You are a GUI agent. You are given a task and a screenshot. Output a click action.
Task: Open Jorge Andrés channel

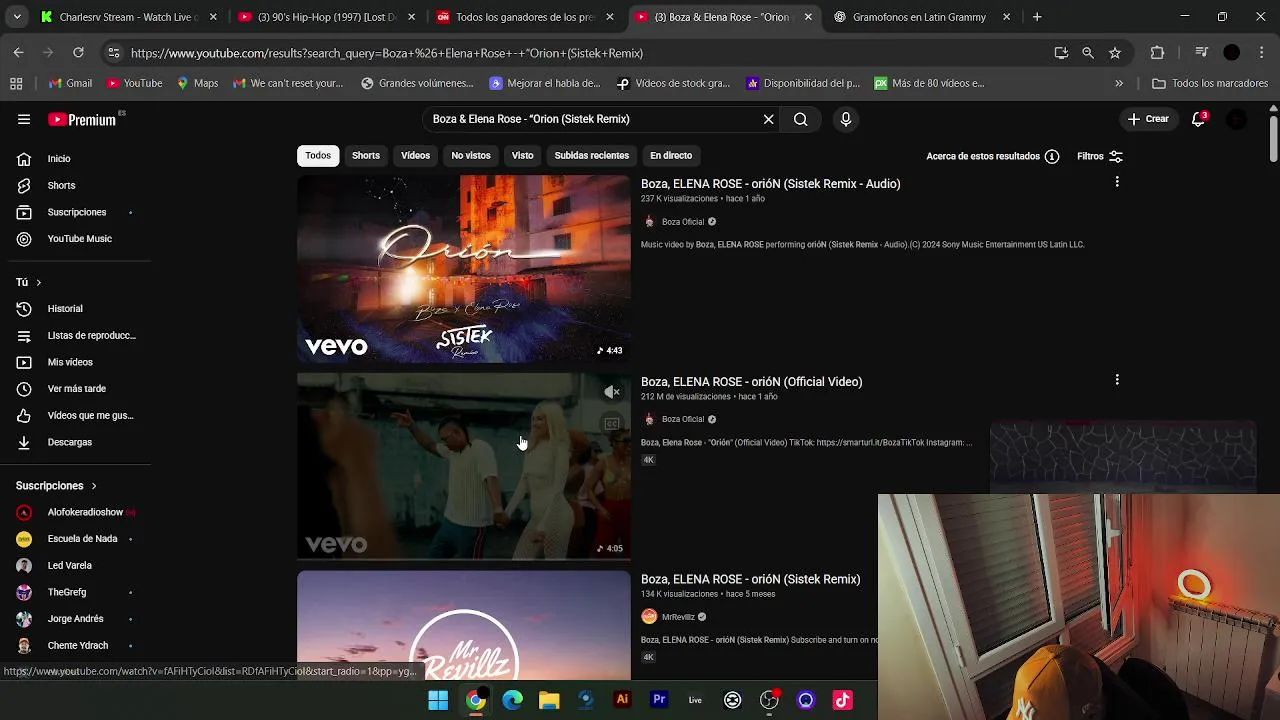[x=75, y=618]
